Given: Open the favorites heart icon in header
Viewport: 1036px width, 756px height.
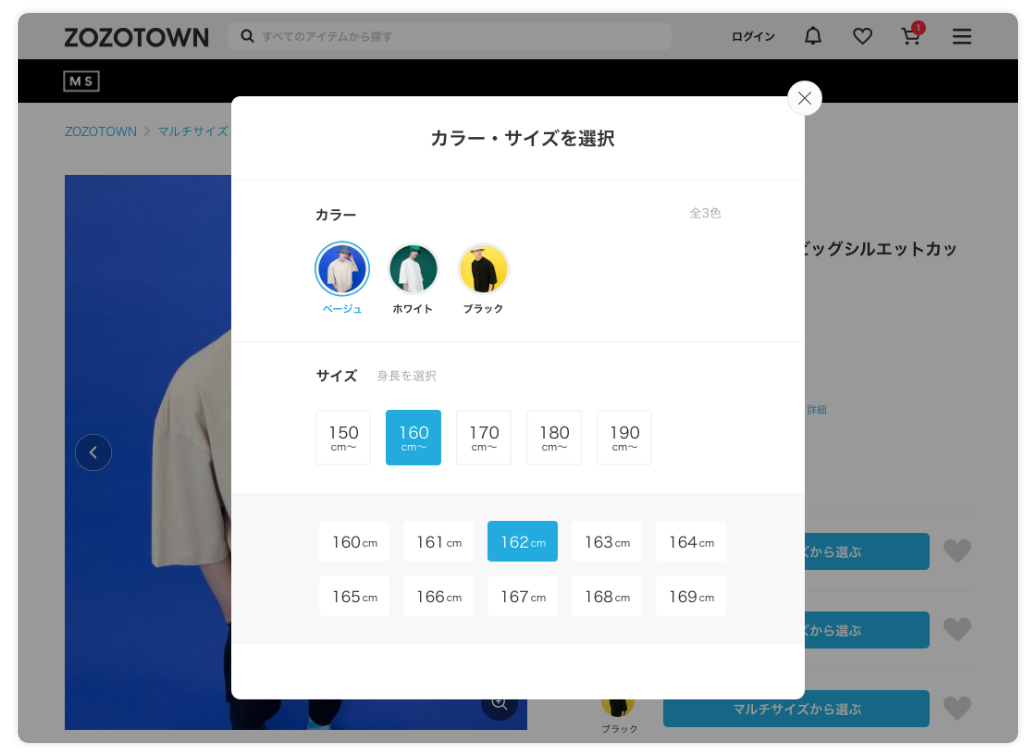Looking at the screenshot, I should click(862, 36).
